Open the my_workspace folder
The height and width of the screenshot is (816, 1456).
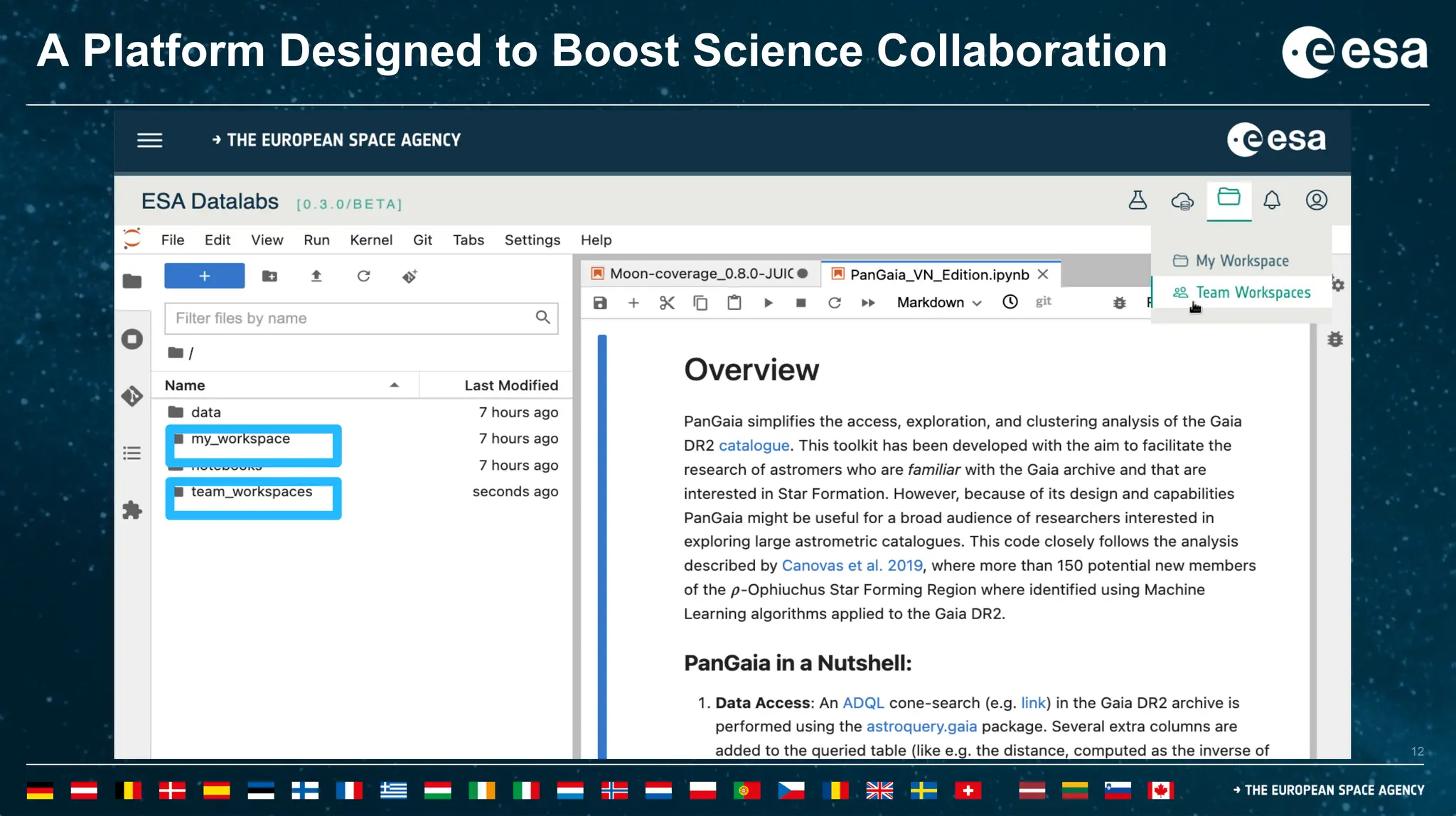point(362,439)
